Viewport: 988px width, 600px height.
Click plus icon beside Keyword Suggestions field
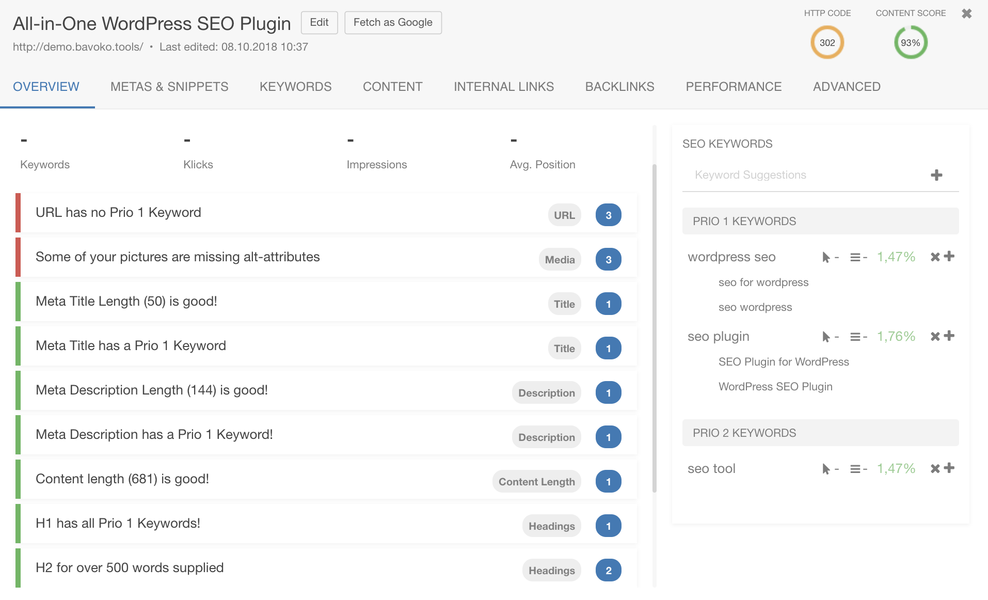click(x=936, y=175)
